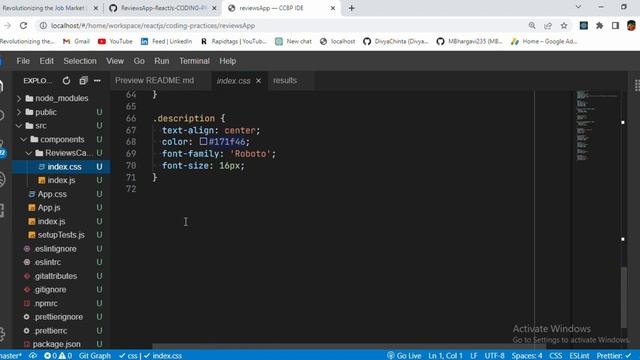Open the package.json file
Image resolution: width=640 pixels, height=360 pixels.
[56, 344]
